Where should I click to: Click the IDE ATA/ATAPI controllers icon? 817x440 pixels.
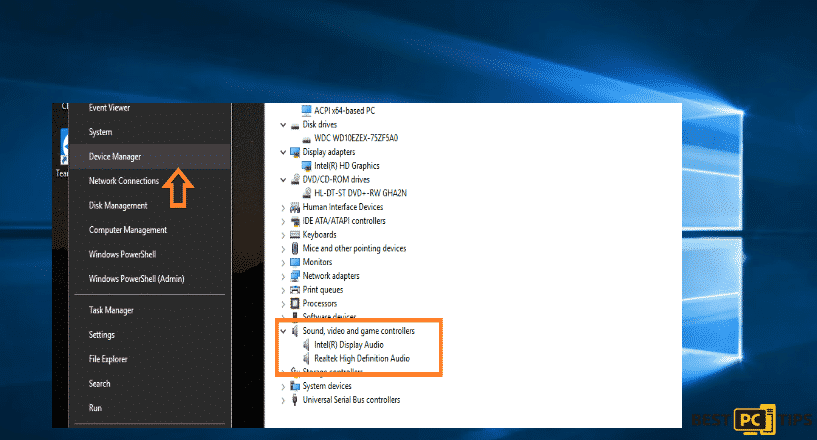click(295, 221)
